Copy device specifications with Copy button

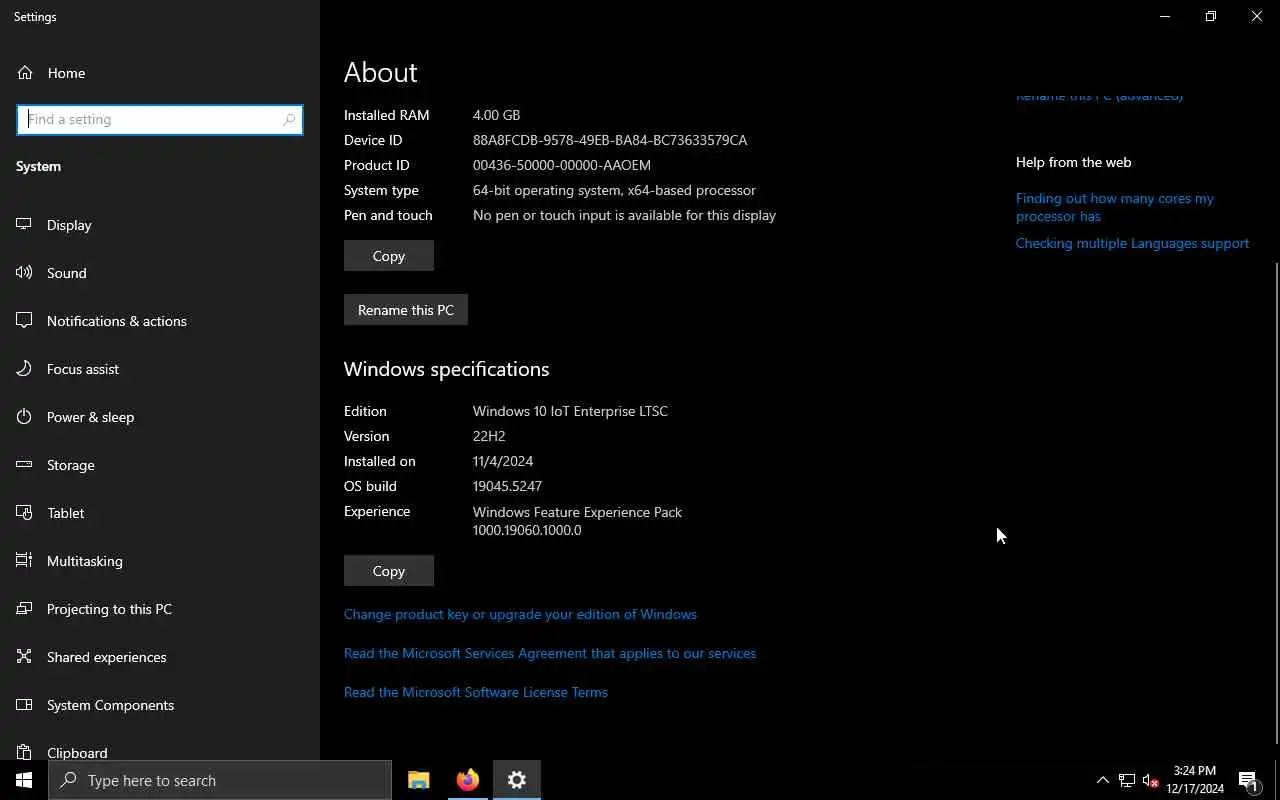(x=389, y=256)
